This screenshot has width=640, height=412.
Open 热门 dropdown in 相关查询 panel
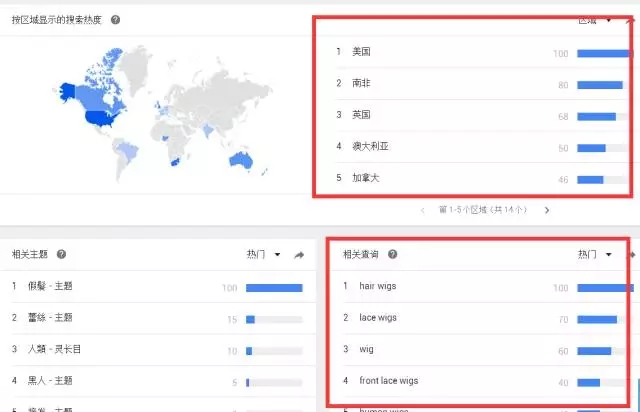(x=595, y=255)
